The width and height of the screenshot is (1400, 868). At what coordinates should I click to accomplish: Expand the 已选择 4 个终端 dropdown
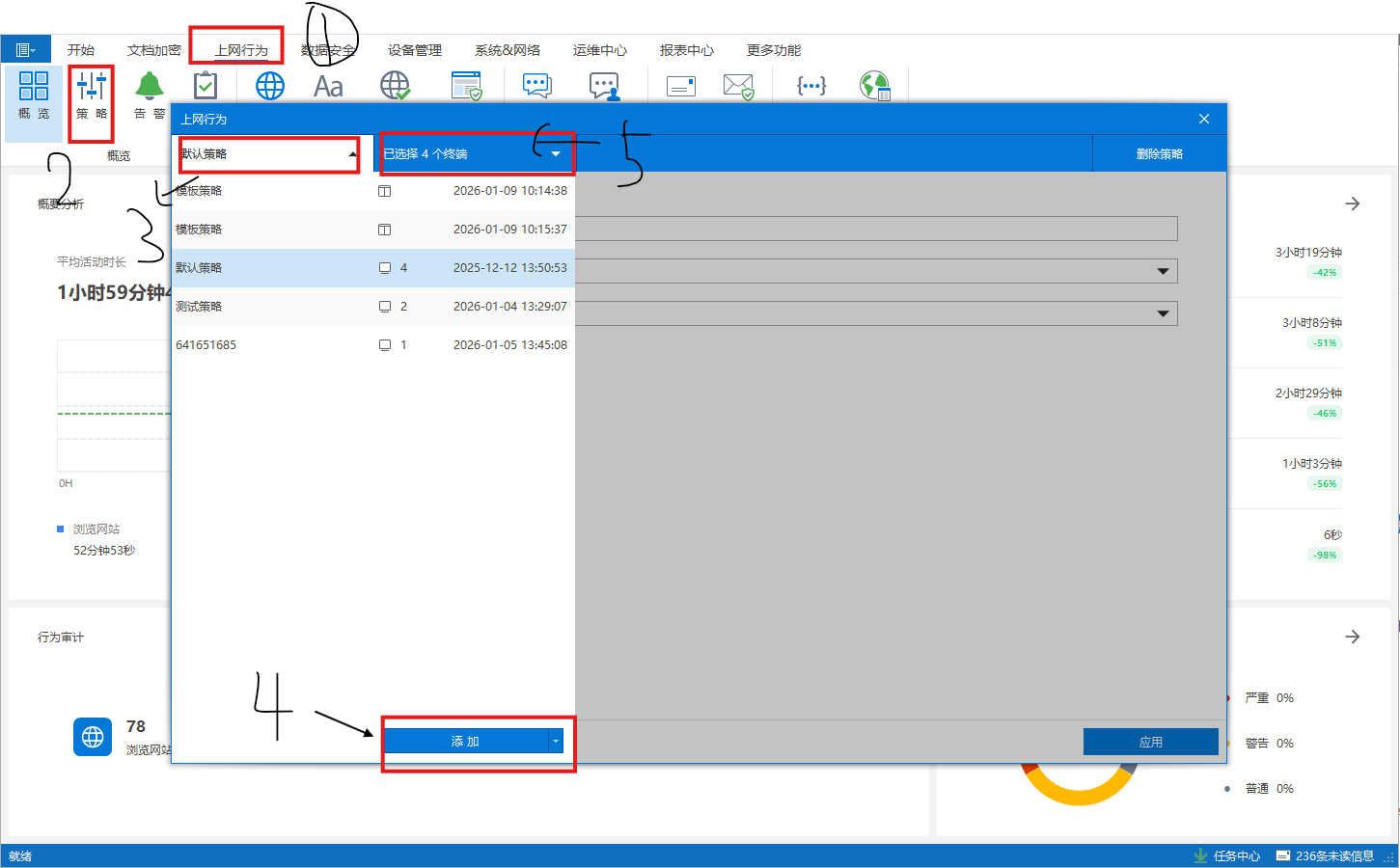tap(555, 154)
